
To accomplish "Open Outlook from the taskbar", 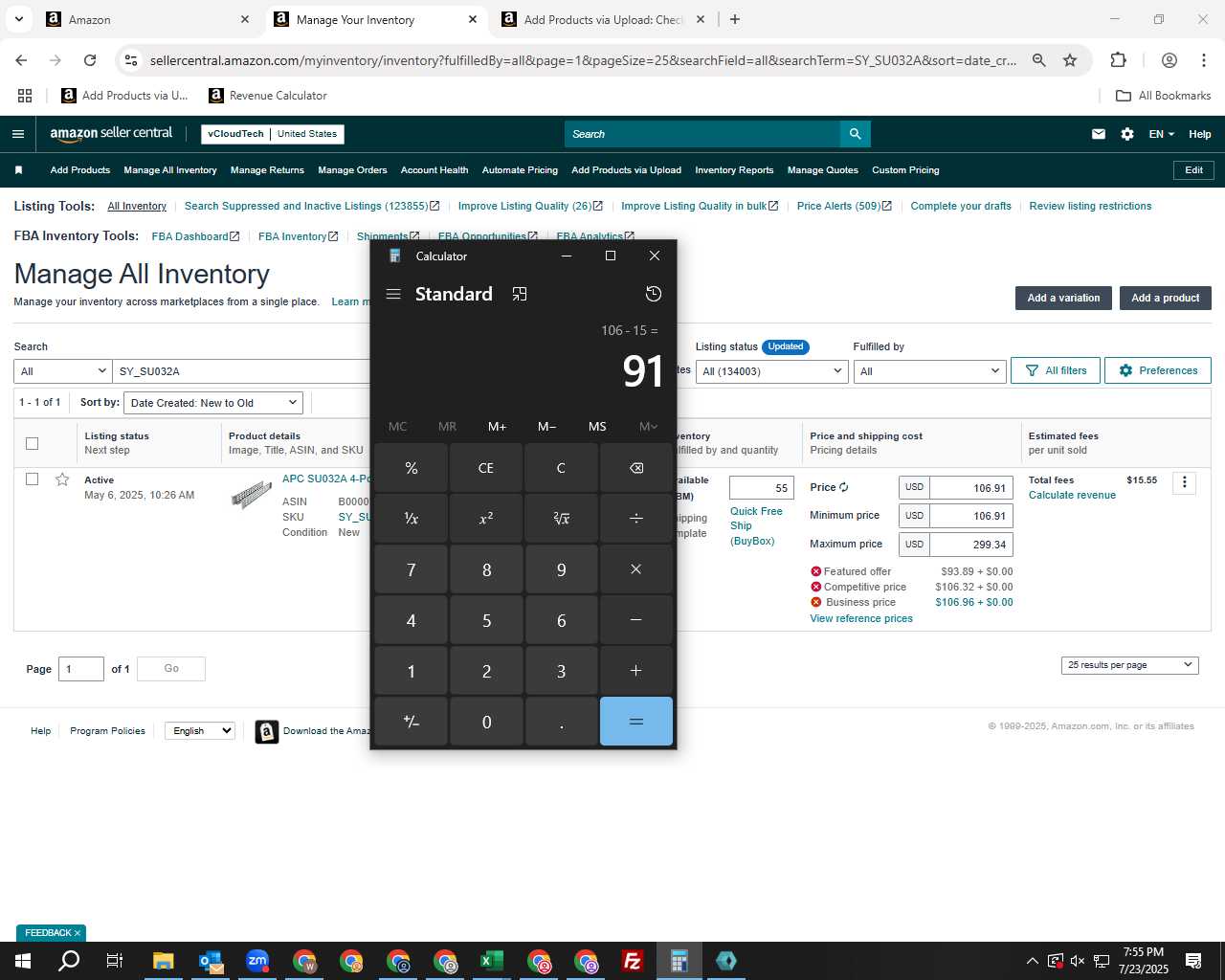I will [x=211, y=961].
